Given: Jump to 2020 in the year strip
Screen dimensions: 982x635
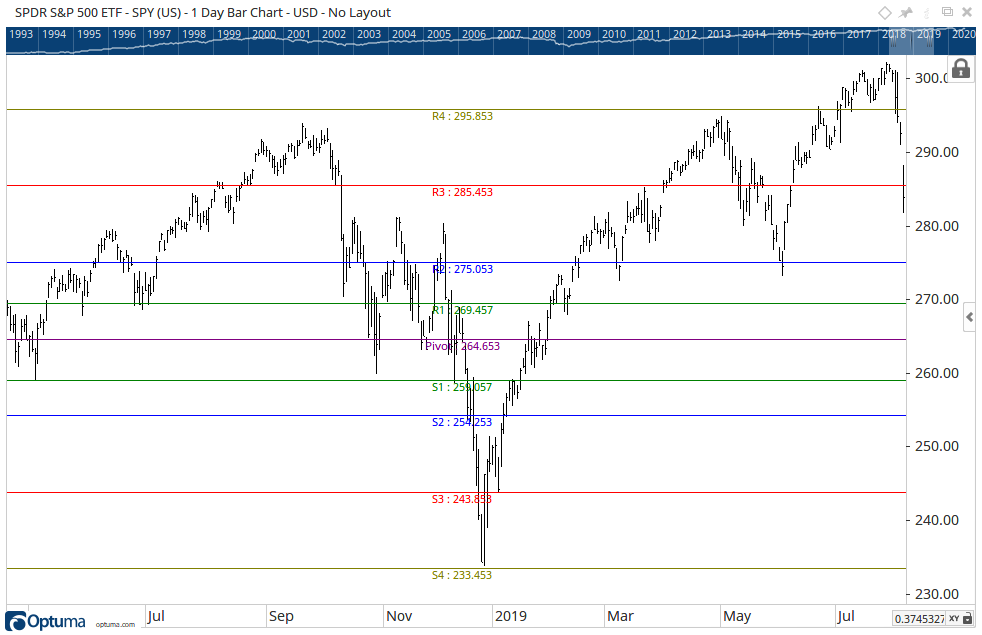Looking at the screenshot, I should (964, 34).
